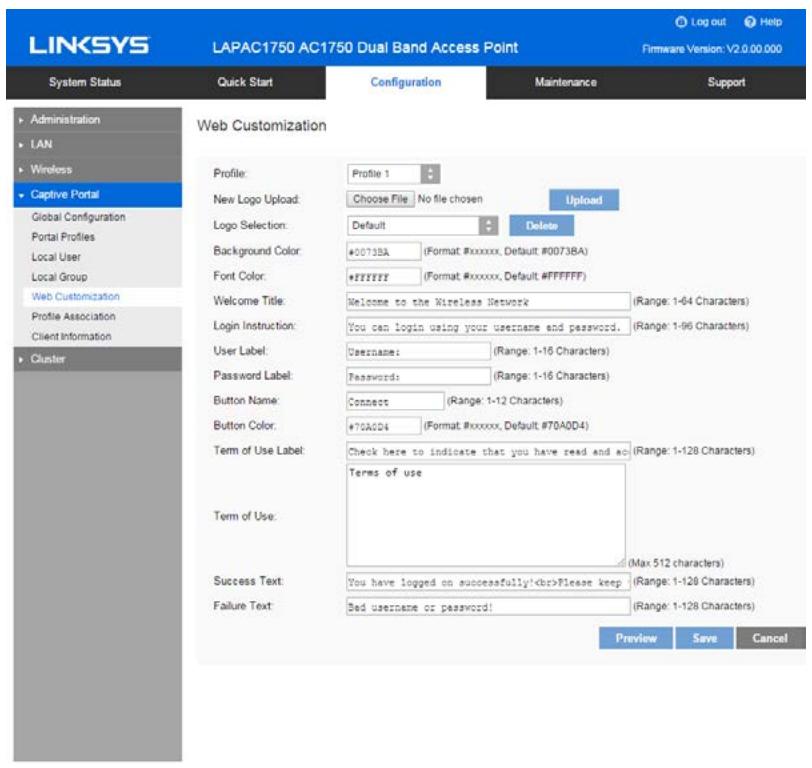This screenshot has width=812, height=768.
Task: Open Local User page
Action: [56, 257]
